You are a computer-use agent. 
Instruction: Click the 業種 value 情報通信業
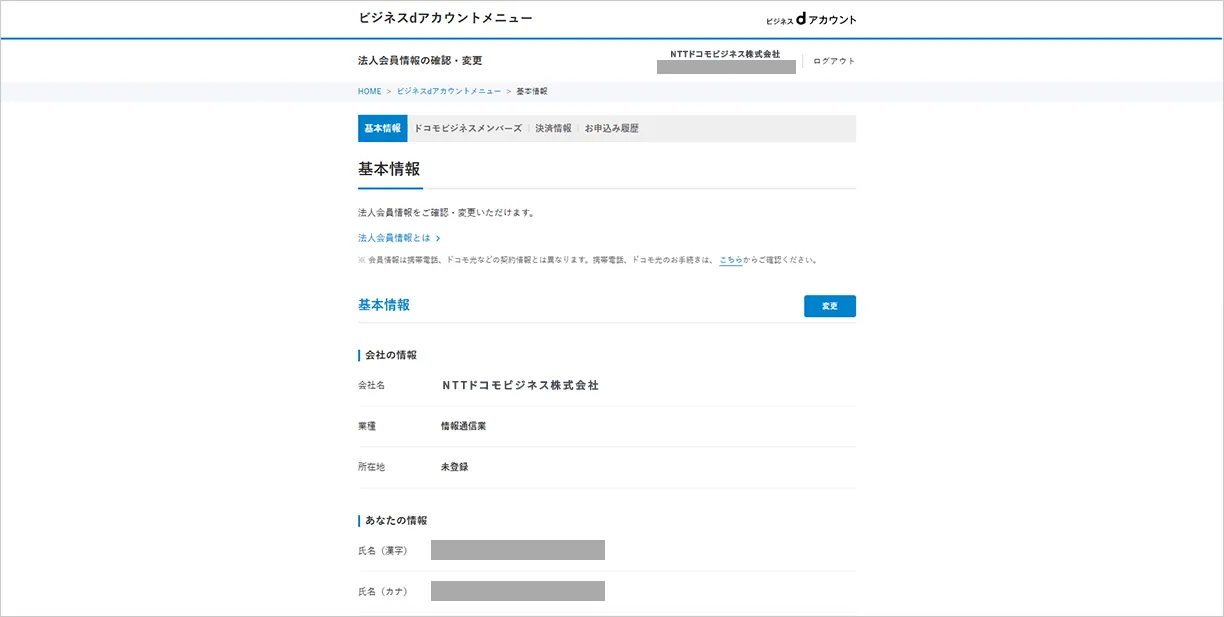pyautogui.click(x=463, y=426)
